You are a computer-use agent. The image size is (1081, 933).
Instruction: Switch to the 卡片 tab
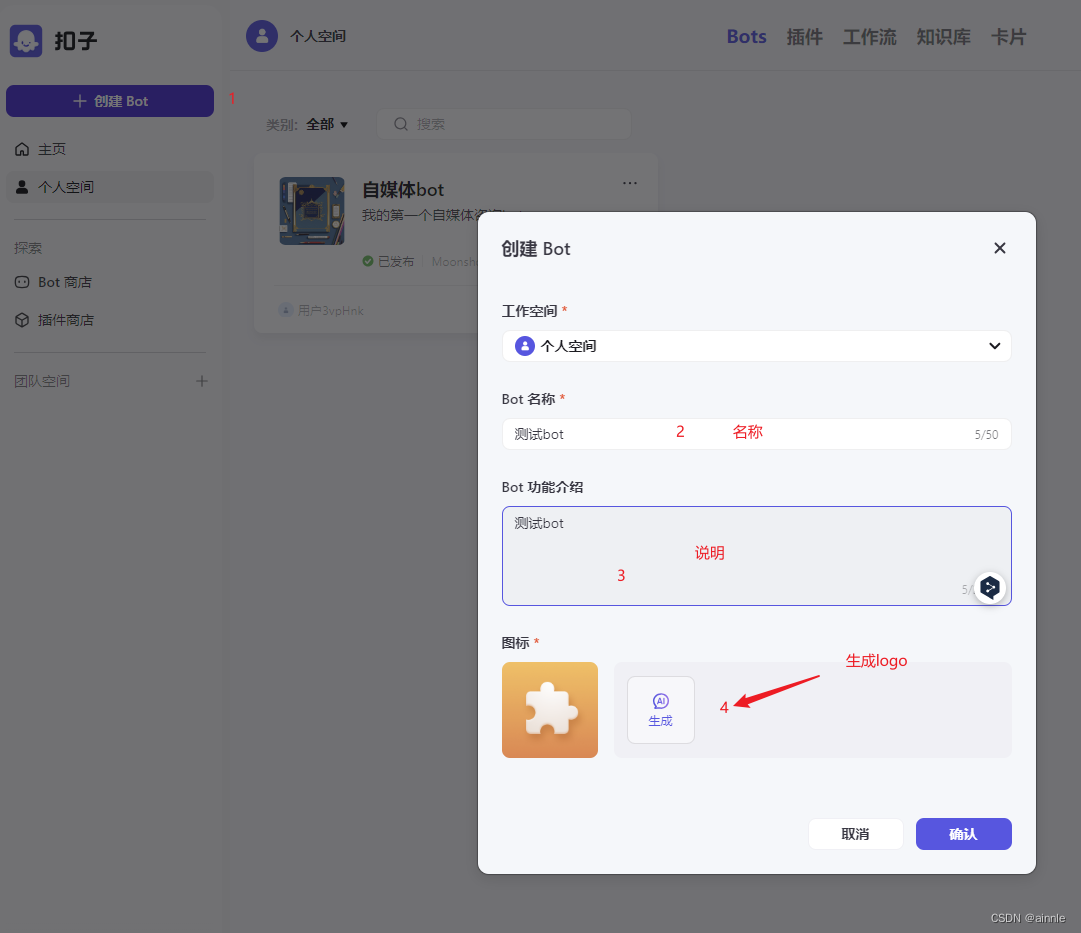tap(1009, 37)
